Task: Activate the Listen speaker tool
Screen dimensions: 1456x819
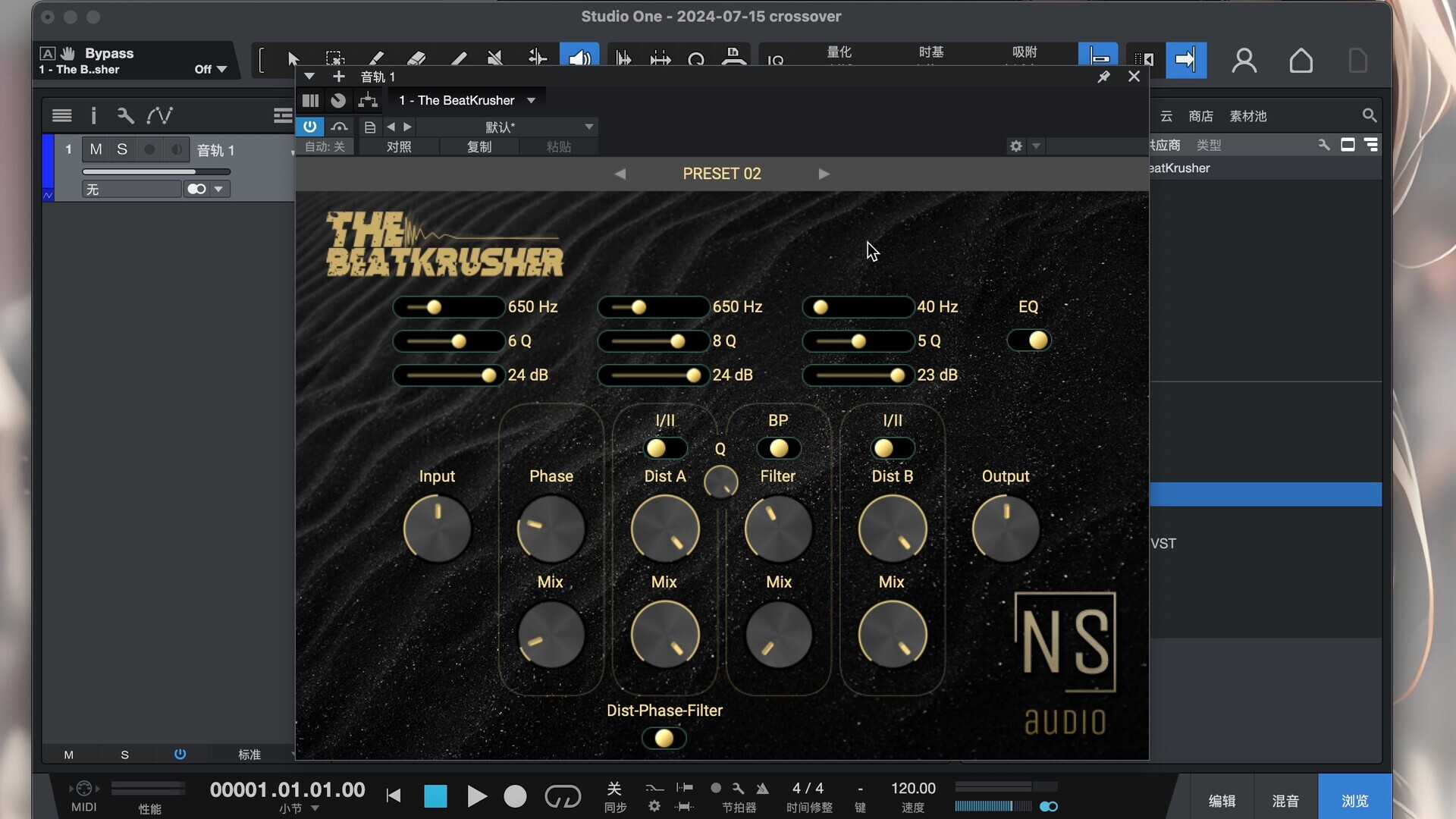Action: pos(579,58)
